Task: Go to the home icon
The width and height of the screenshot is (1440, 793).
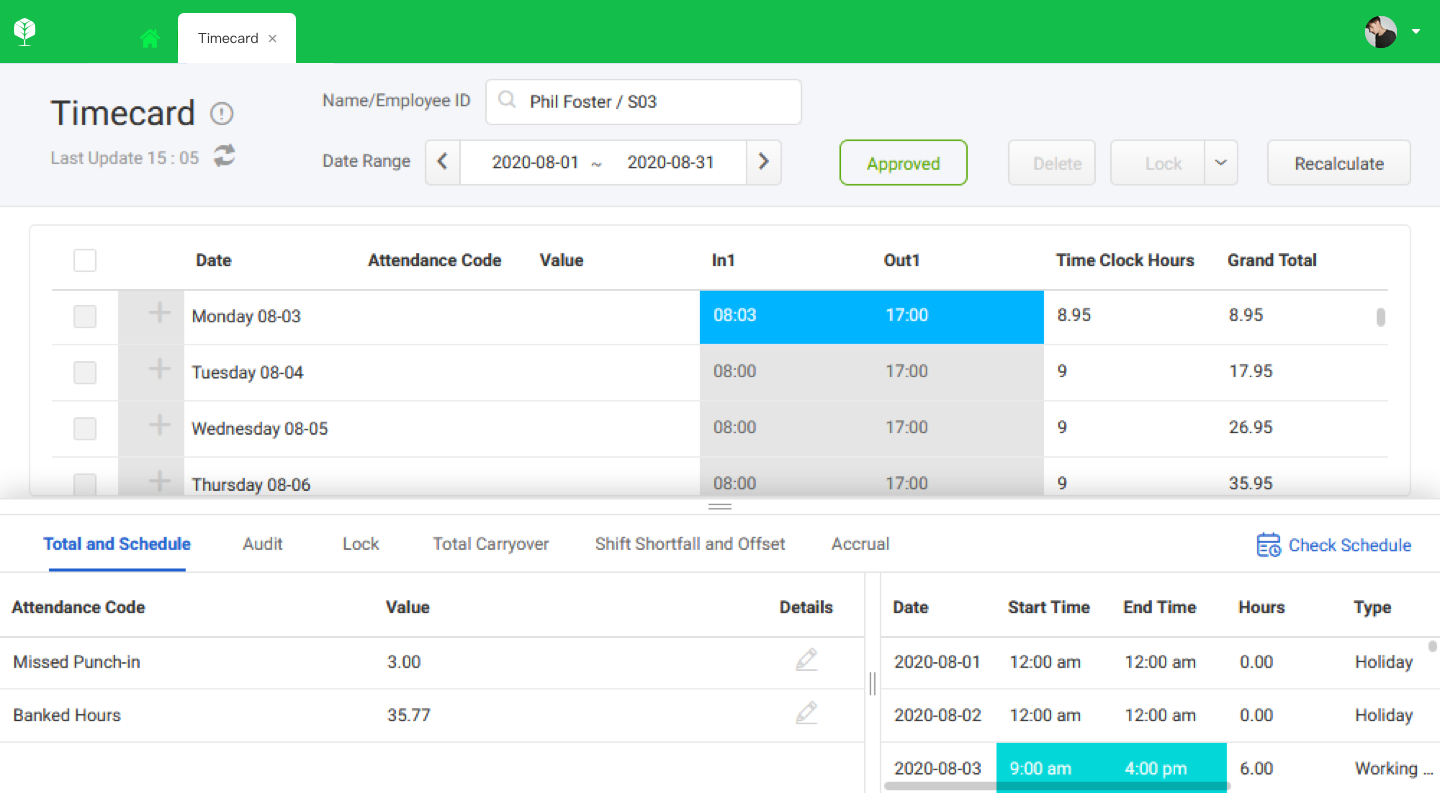Action: pyautogui.click(x=150, y=39)
